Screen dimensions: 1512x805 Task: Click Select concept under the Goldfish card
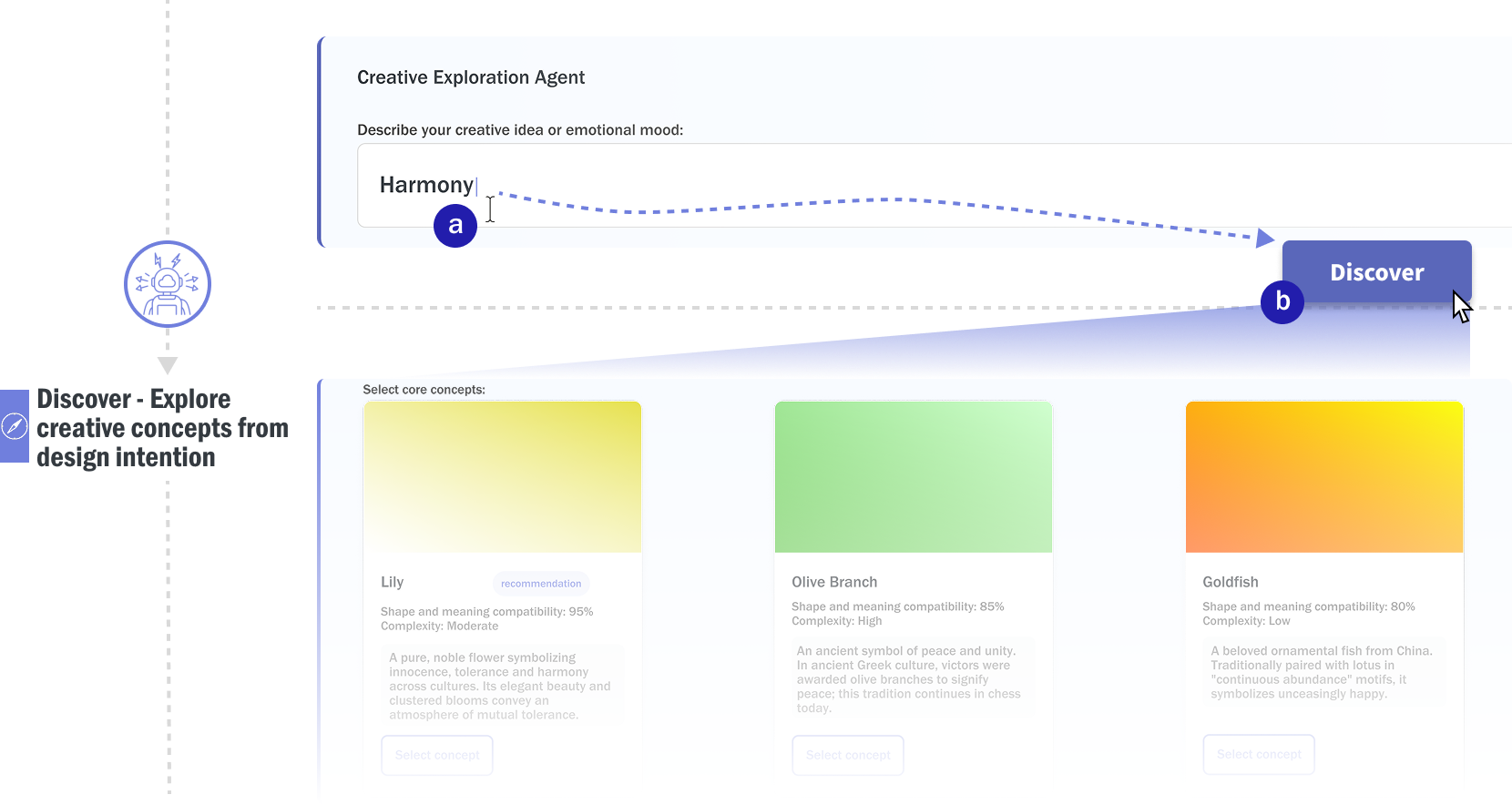click(1259, 754)
